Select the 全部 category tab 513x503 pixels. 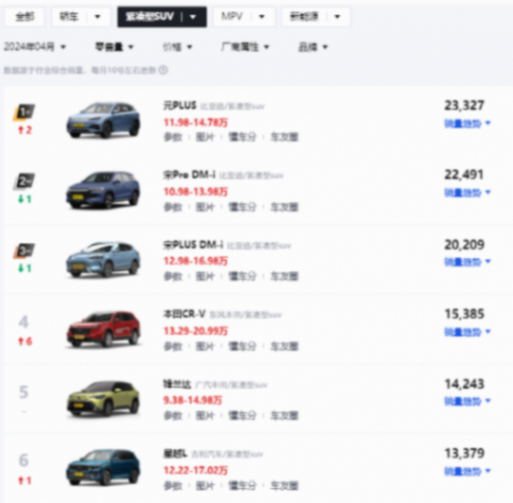click(x=25, y=17)
